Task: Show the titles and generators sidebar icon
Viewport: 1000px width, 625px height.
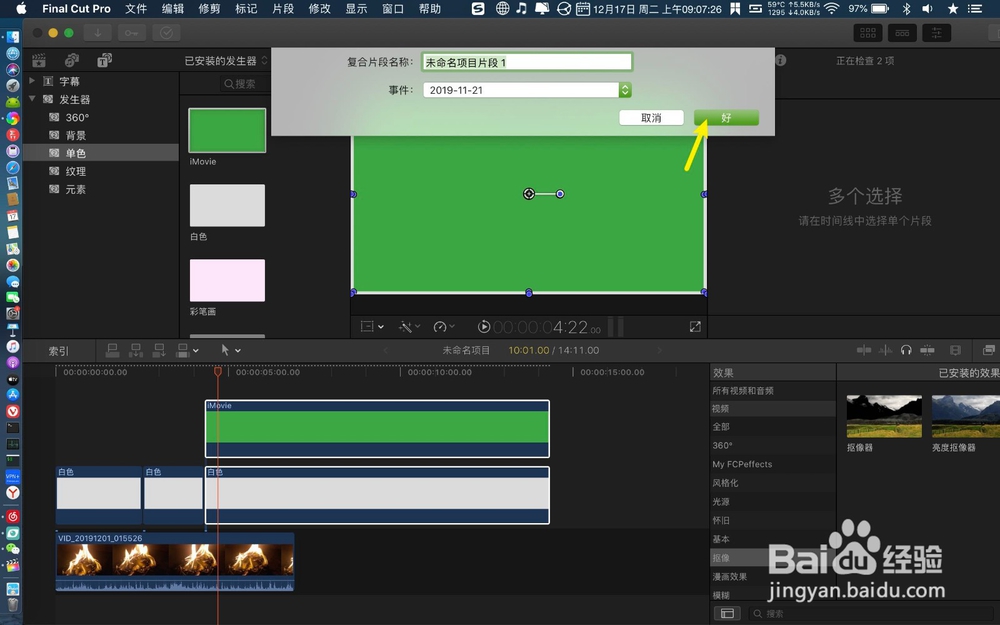Action: tap(104, 61)
